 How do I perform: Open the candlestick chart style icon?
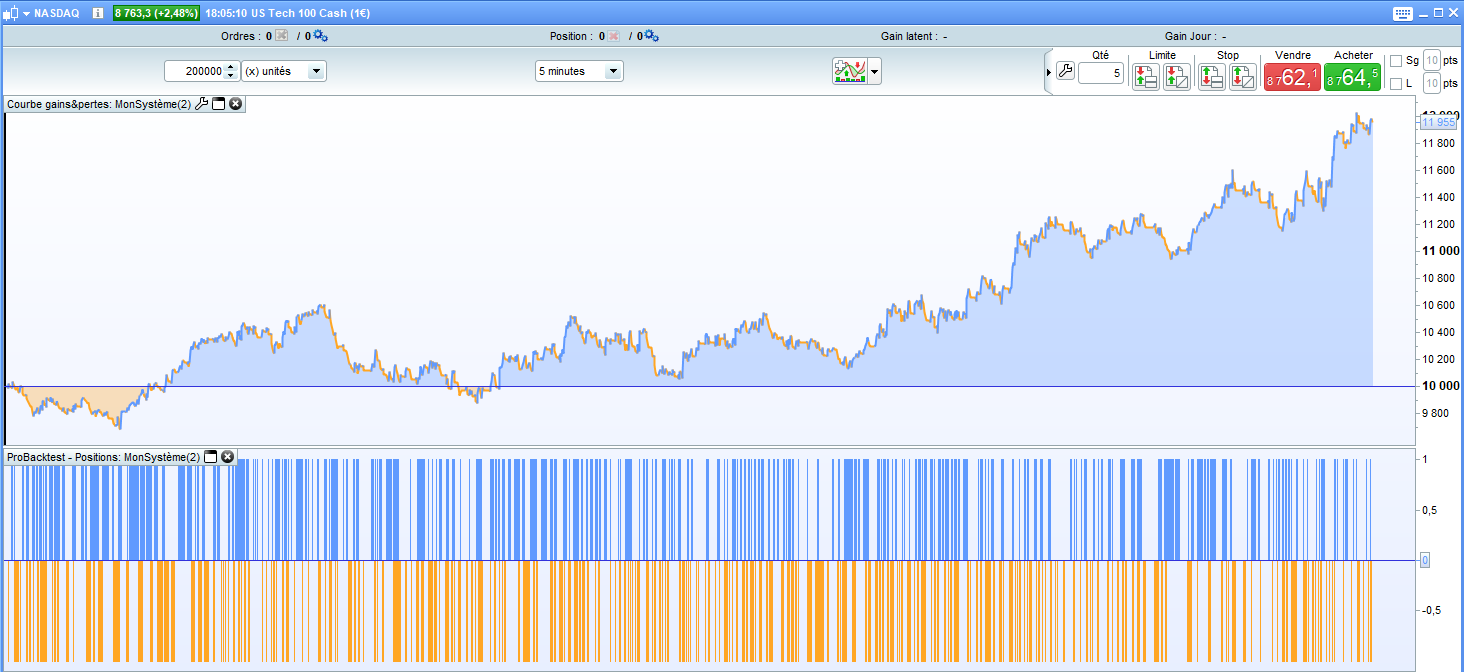click(x=11, y=14)
